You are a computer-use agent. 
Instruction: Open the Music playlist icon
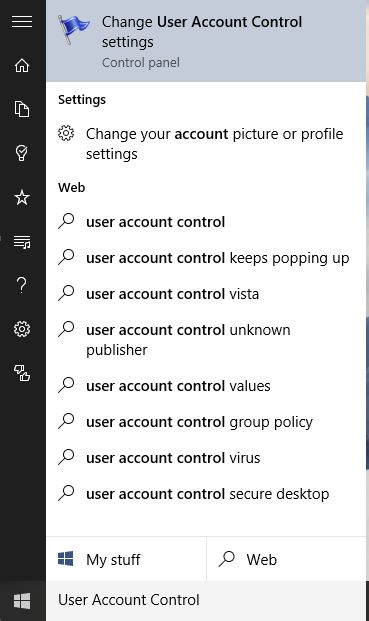(x=22, y=241)
